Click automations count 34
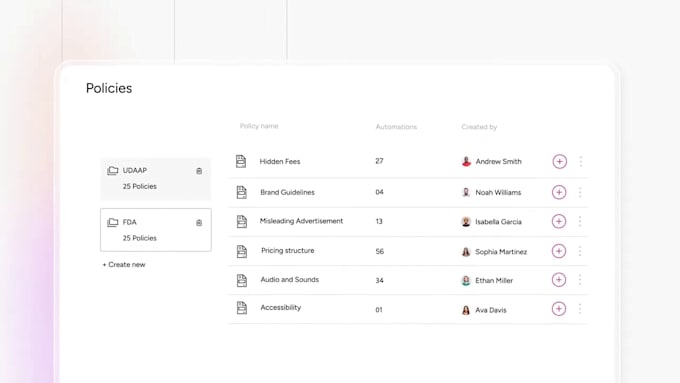 point(379,281)
